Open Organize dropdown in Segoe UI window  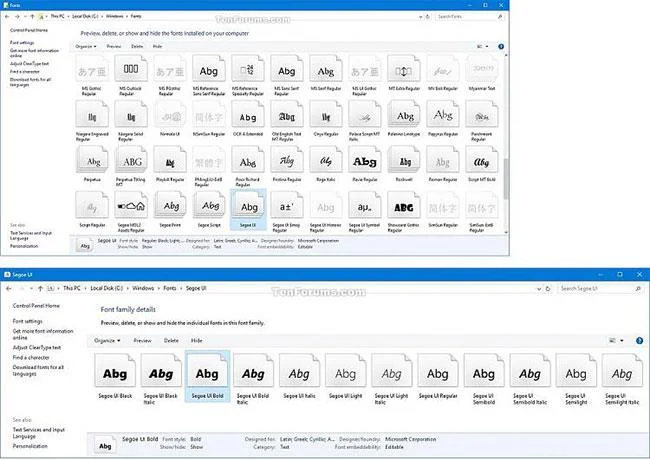click(x=107, y=341)
